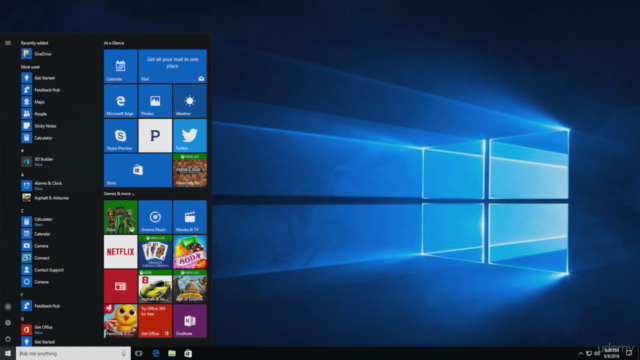This screenshot has width=640, height=360.
Task: Open the Age of Empires tile
Action: point(190,286)
